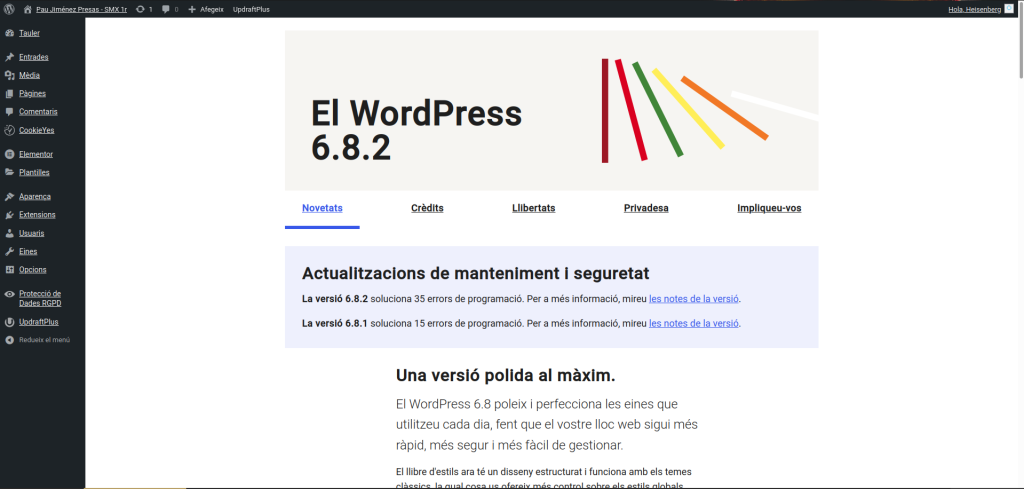1024x489 pixels.
Task: Switch to the Crèdits tab
Action: pyautogui.click(x=427, y=208)
